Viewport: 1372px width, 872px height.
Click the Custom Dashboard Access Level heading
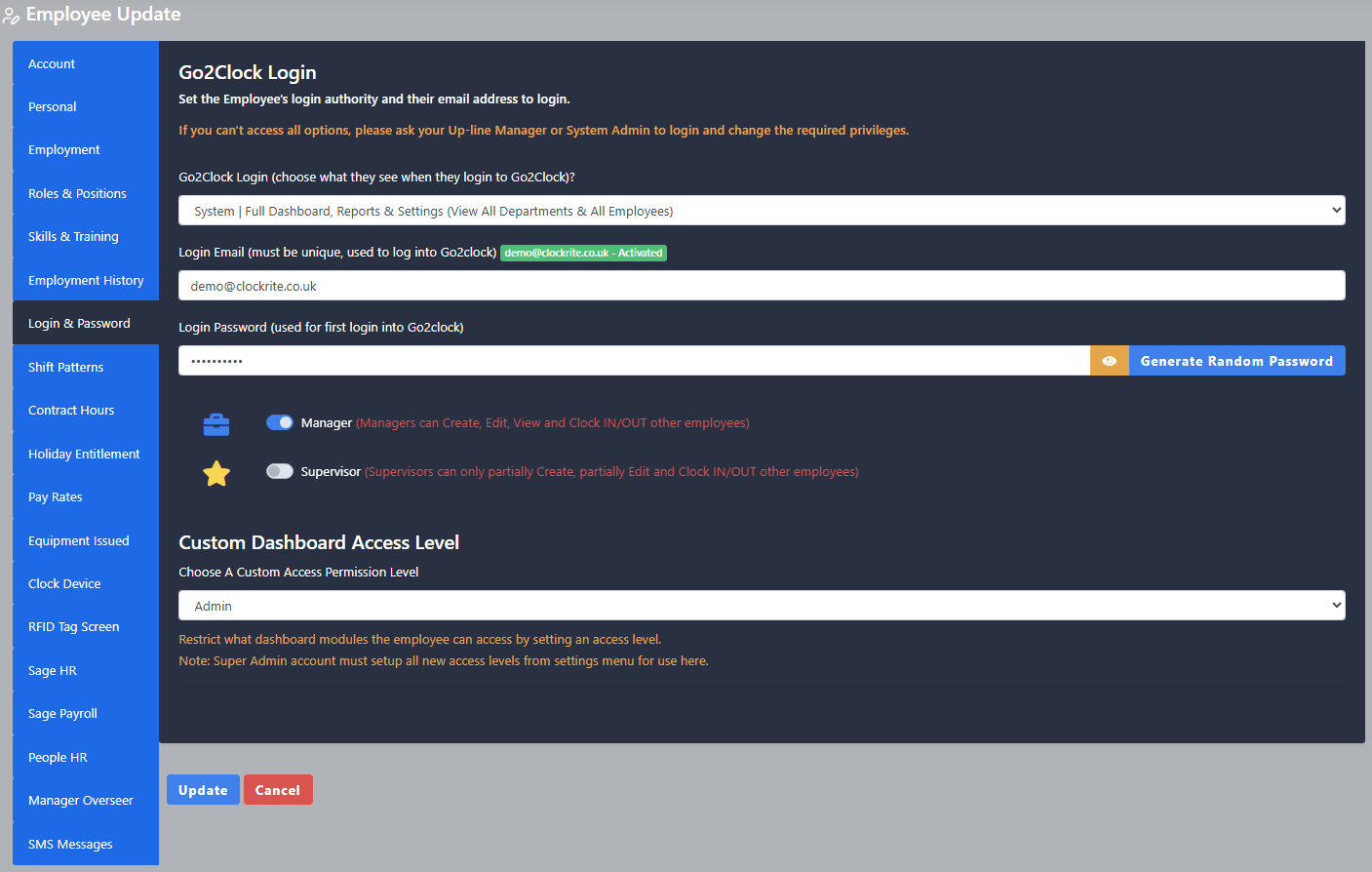tap(319, 542)
